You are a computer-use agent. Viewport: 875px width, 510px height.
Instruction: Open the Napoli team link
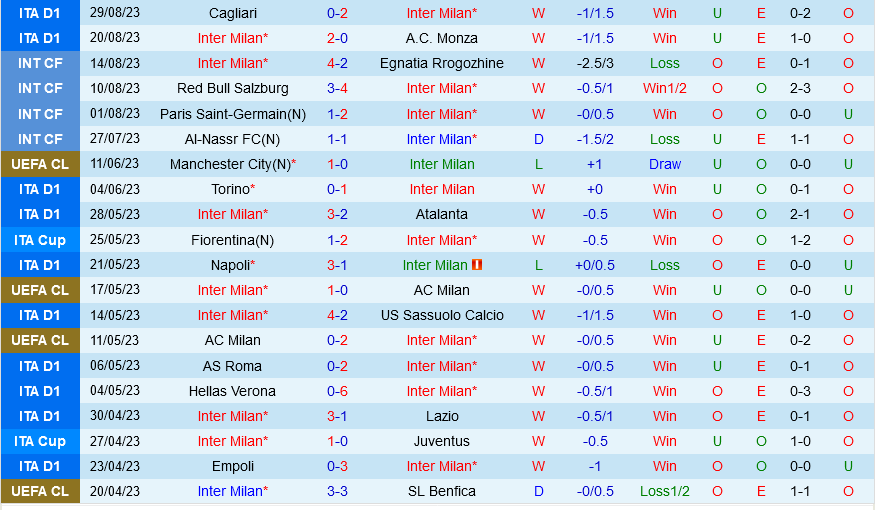point(229,265)
